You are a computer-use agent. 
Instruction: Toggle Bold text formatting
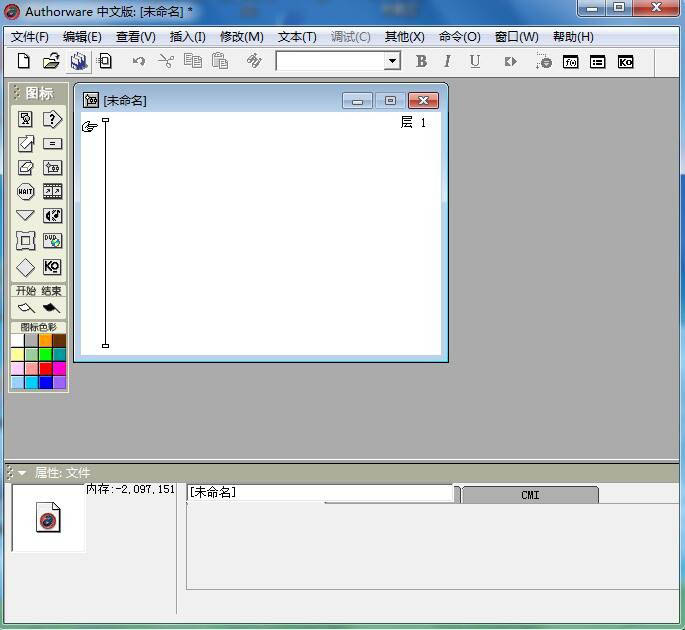(x=421, y=62)
